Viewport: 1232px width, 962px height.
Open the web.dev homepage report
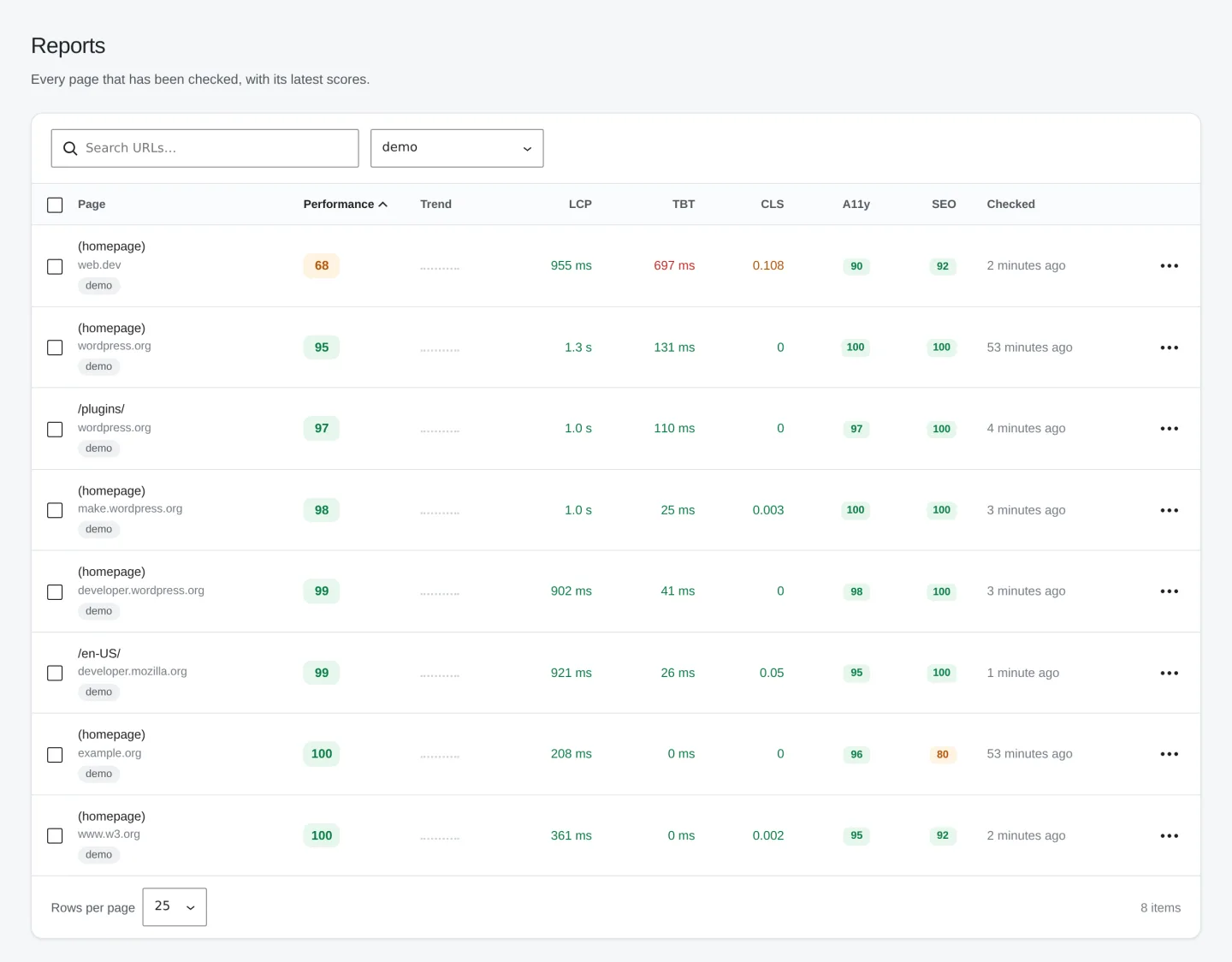pyautogui.click(x=111, y=246)
